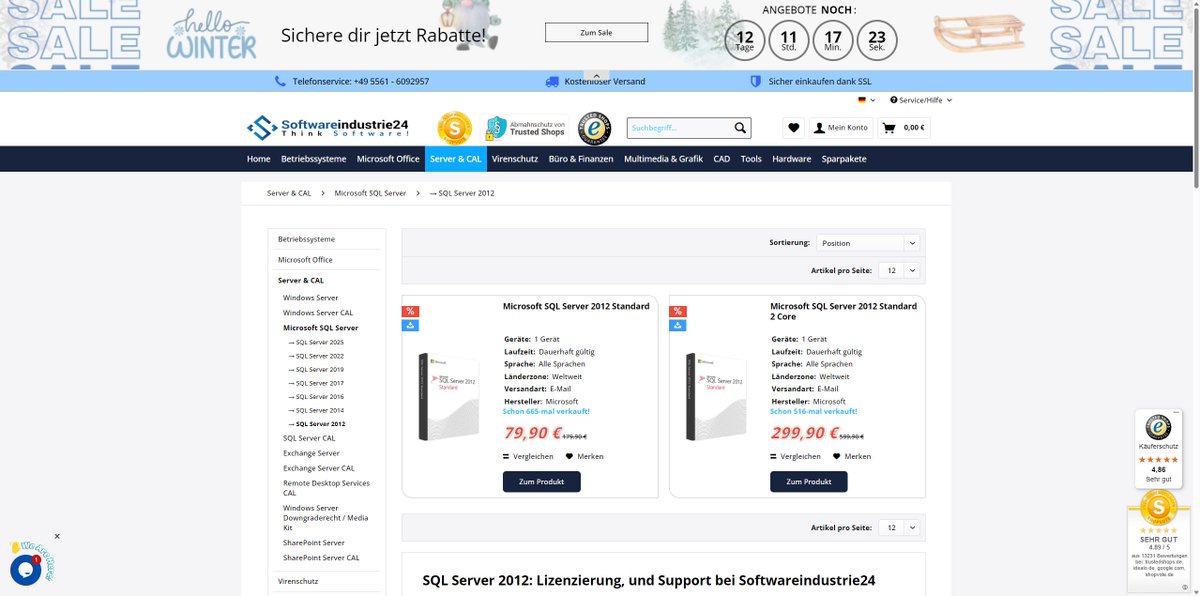Viewport: 1200px width, 596px height.
Task: Click the eKomi-style round certificate badge in the header
Action: click(596, 128)
